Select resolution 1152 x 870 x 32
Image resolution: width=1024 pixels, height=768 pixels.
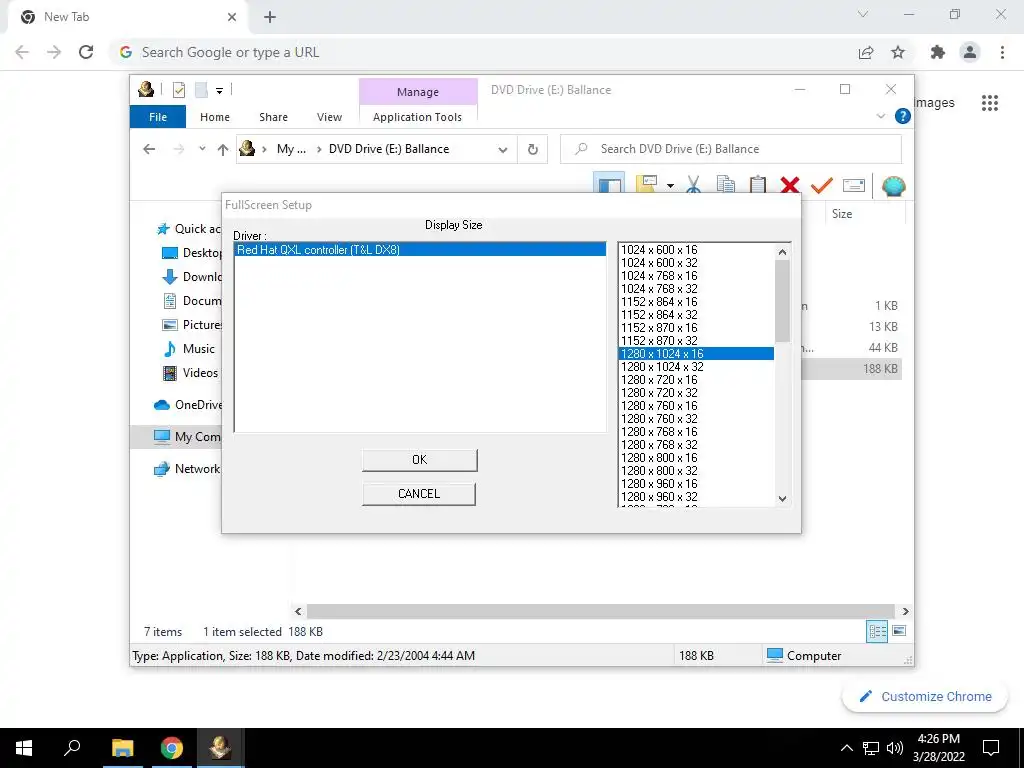[696, 341]
